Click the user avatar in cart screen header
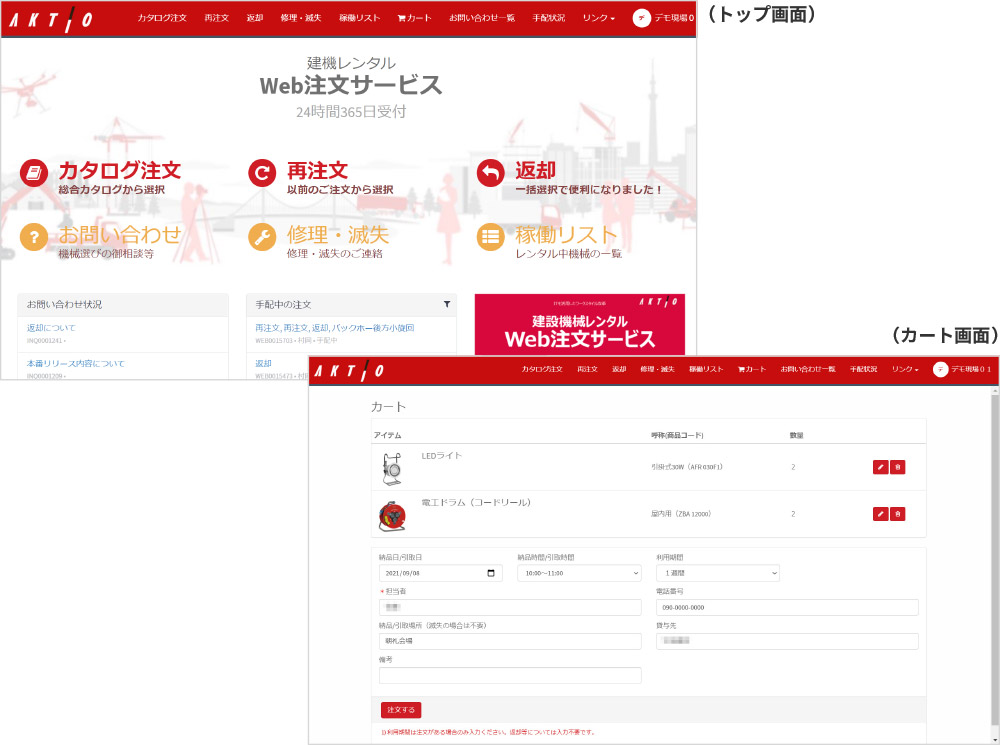 940,369
